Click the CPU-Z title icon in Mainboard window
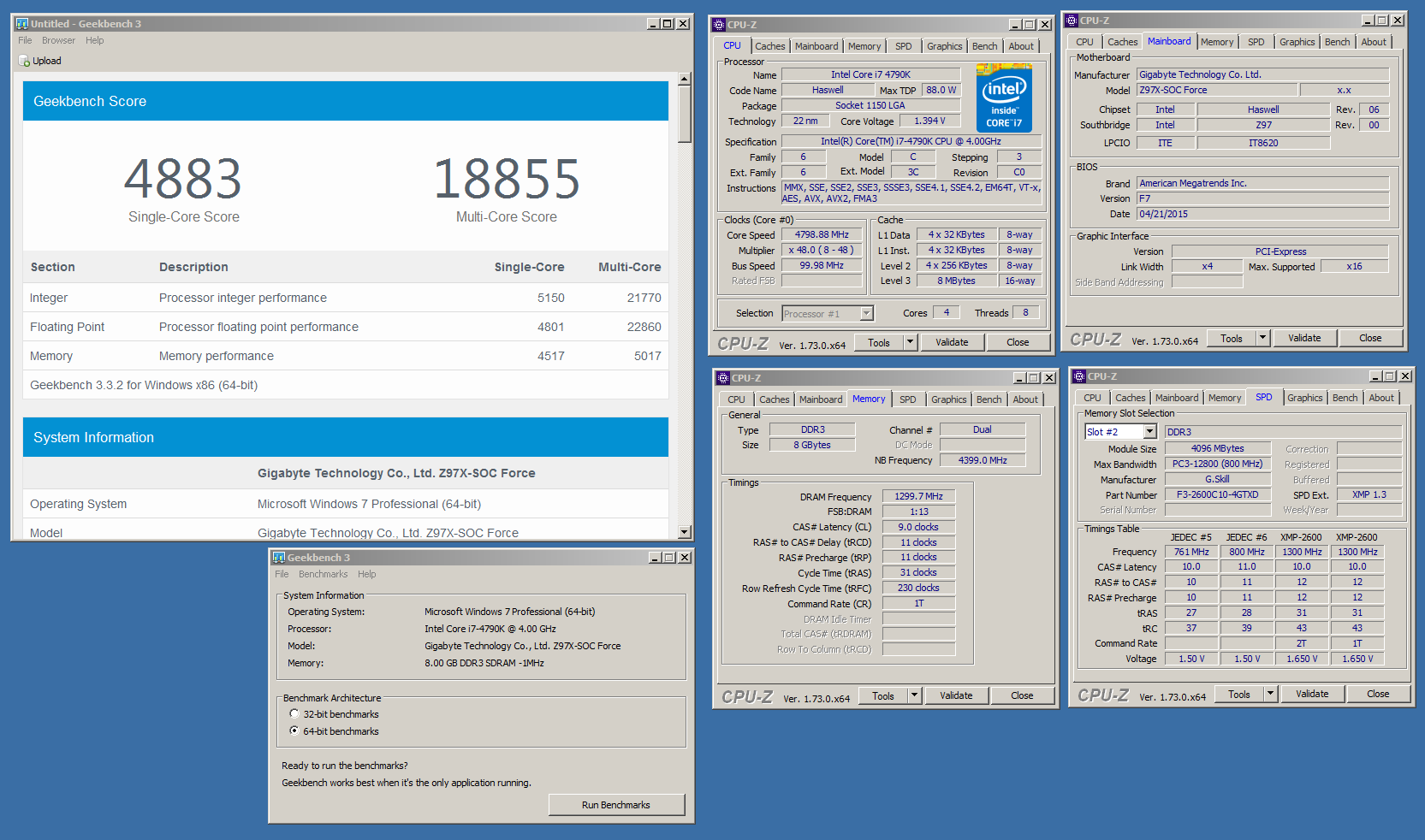1425x840 pixels. (x=1072, y=21)
